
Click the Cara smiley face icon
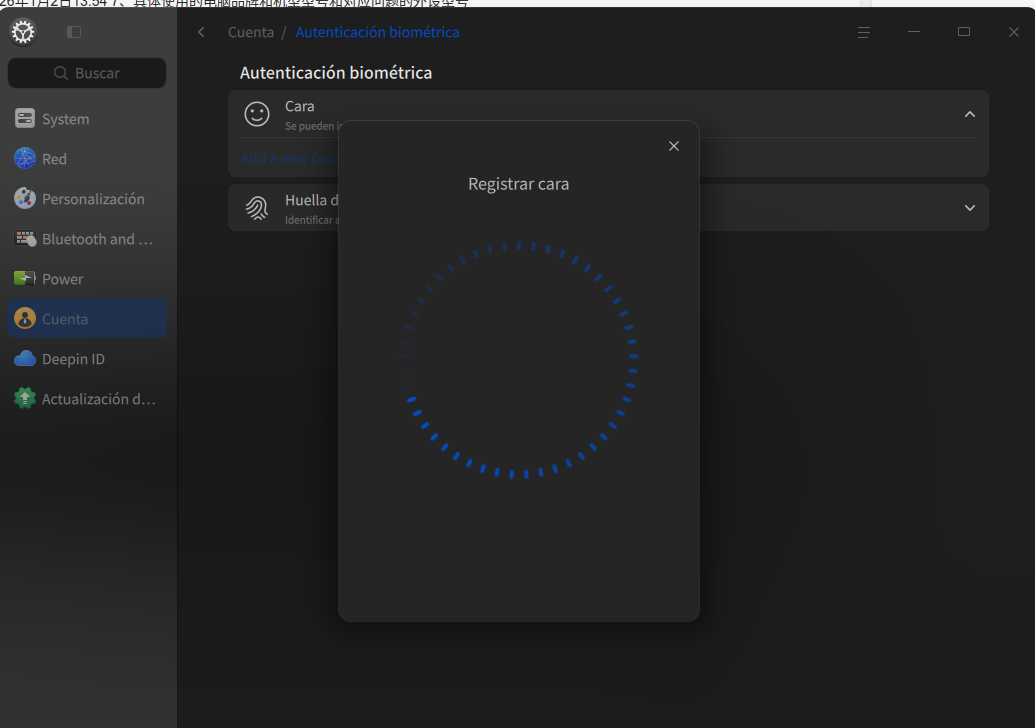click(x=257, y=114)
